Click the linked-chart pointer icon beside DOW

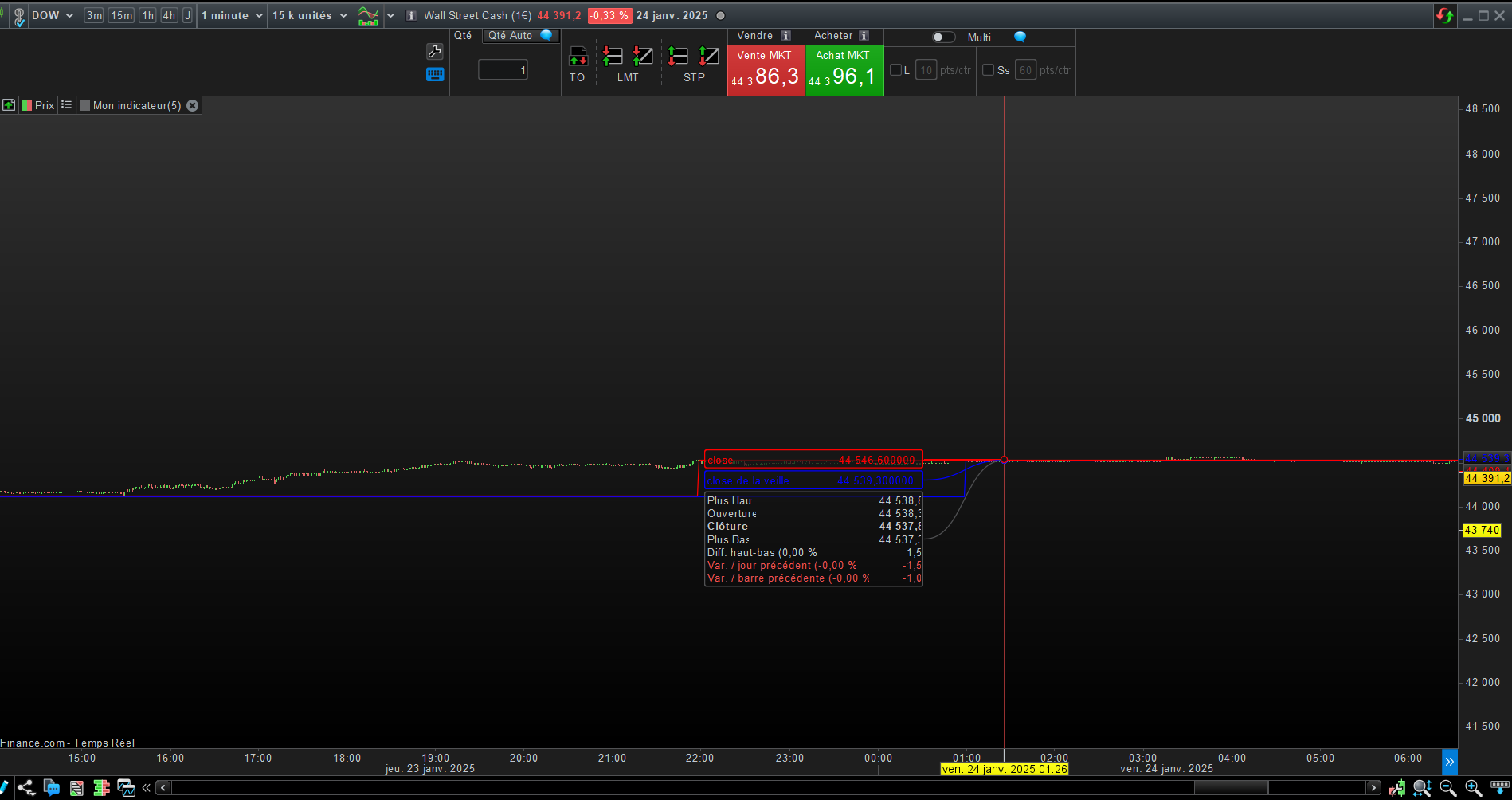pyautogui.click(x=19, y=16)
